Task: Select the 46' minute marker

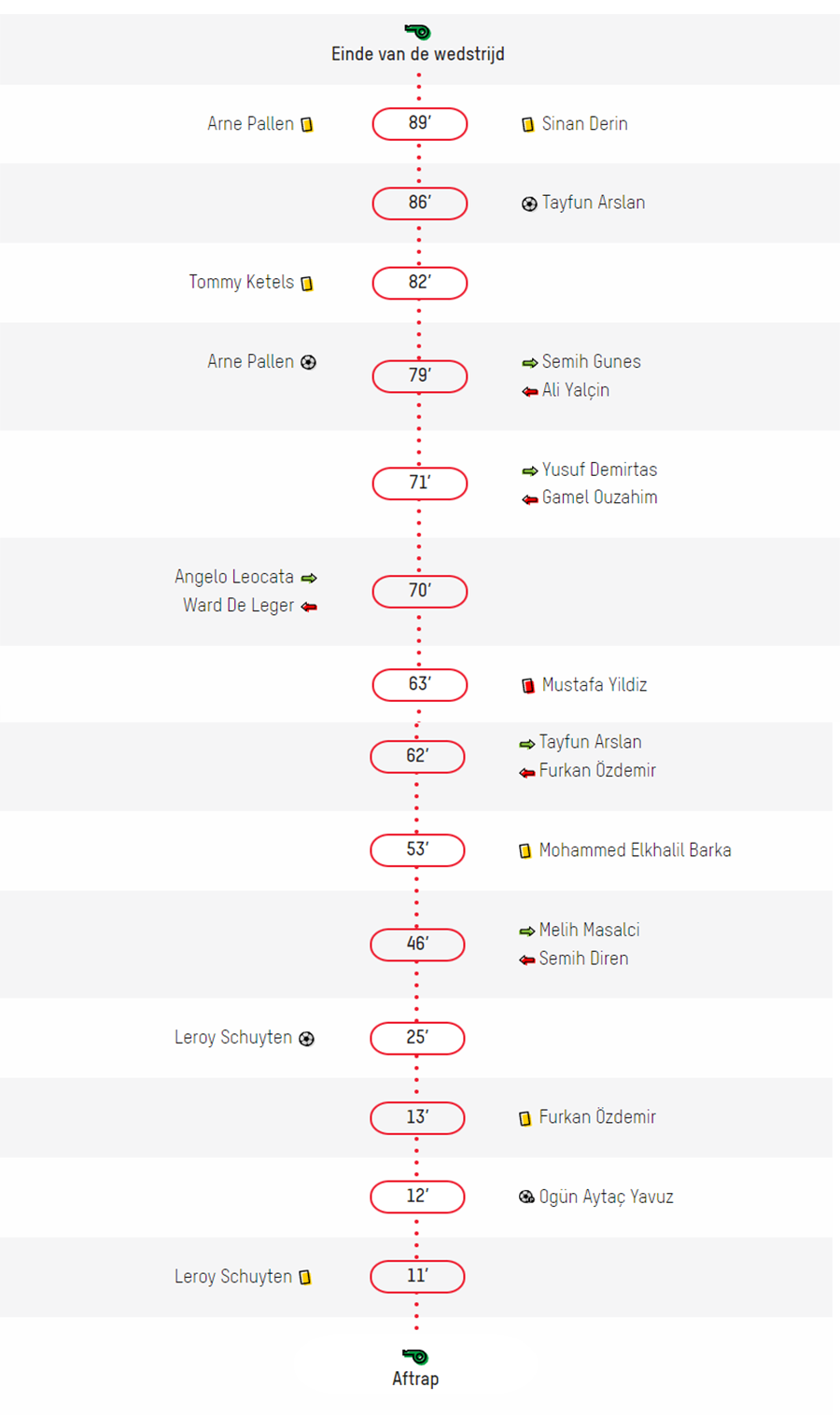Action: point(417,944)
